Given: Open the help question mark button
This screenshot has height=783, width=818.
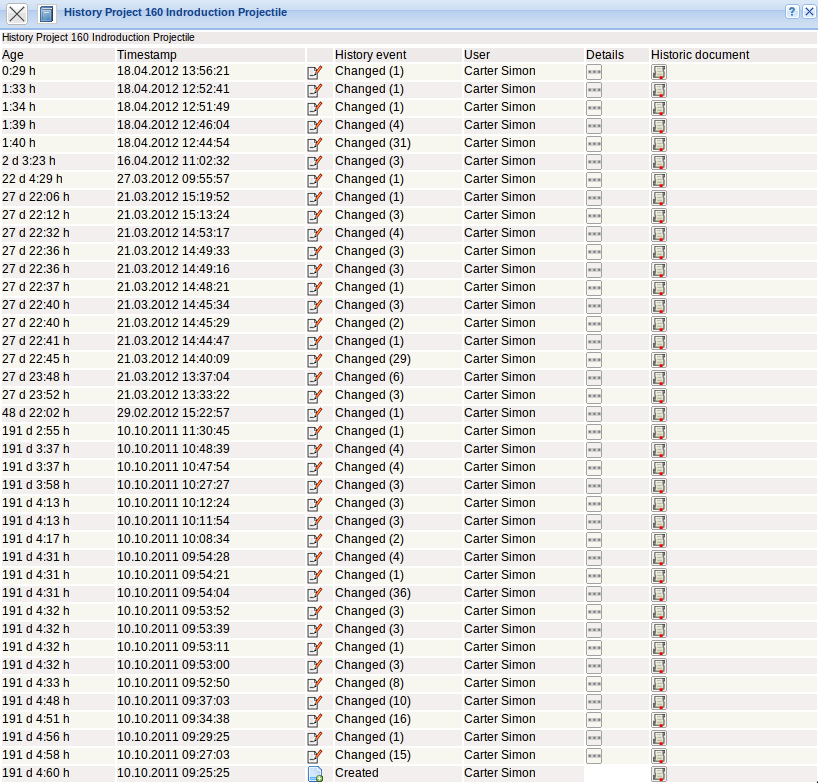Looking at the screenshot, I should tap(791, 11).
